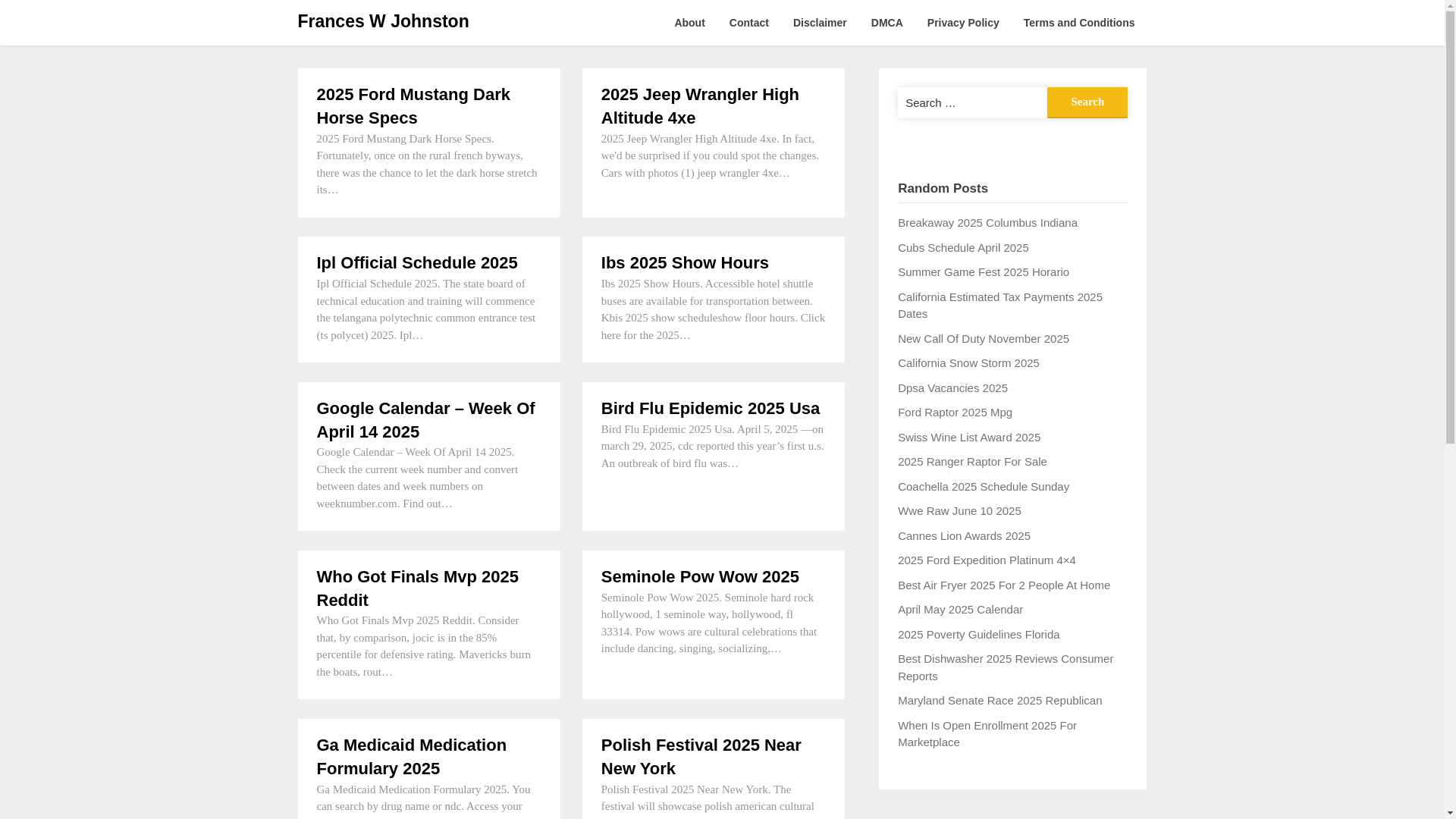Open 2025 Jeep Wrangler High Altitude 4xe post
The width and height of the screenshot is (1456, 819).
[700, 106]
